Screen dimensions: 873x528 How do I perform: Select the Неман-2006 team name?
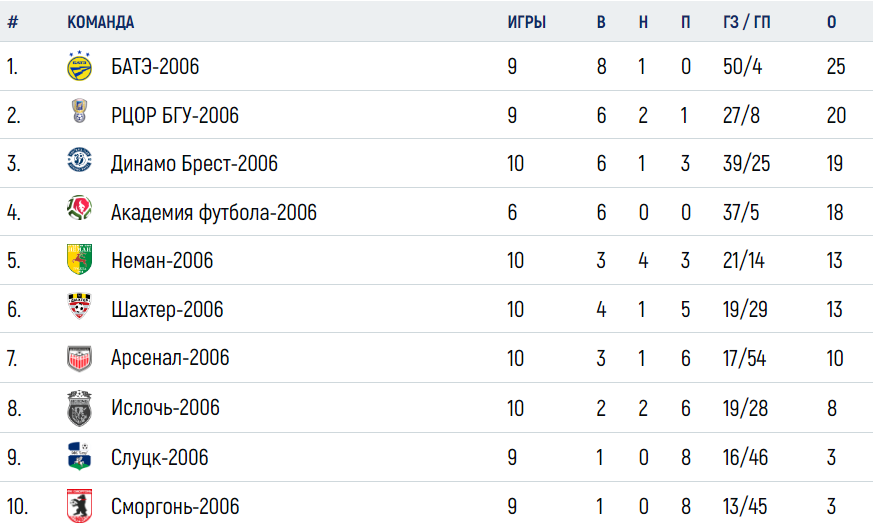(x=161, y=260)
